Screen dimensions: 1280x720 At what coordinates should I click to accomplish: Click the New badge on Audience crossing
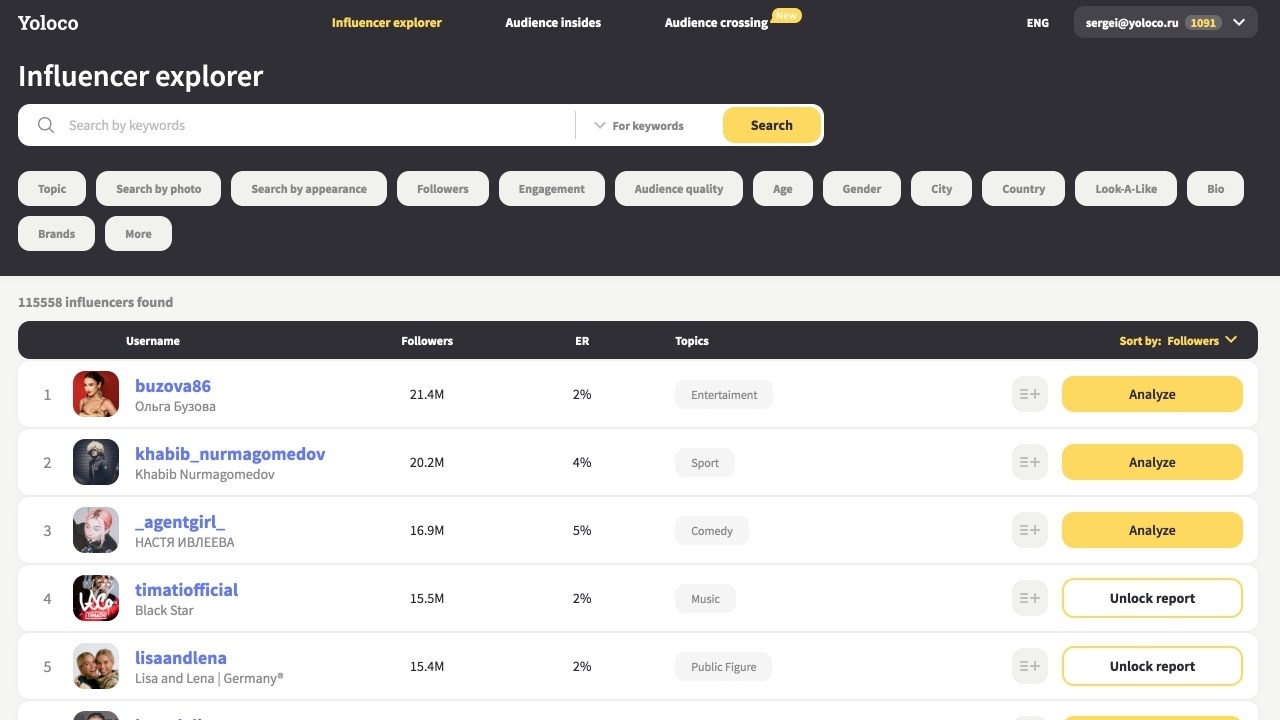787,15
